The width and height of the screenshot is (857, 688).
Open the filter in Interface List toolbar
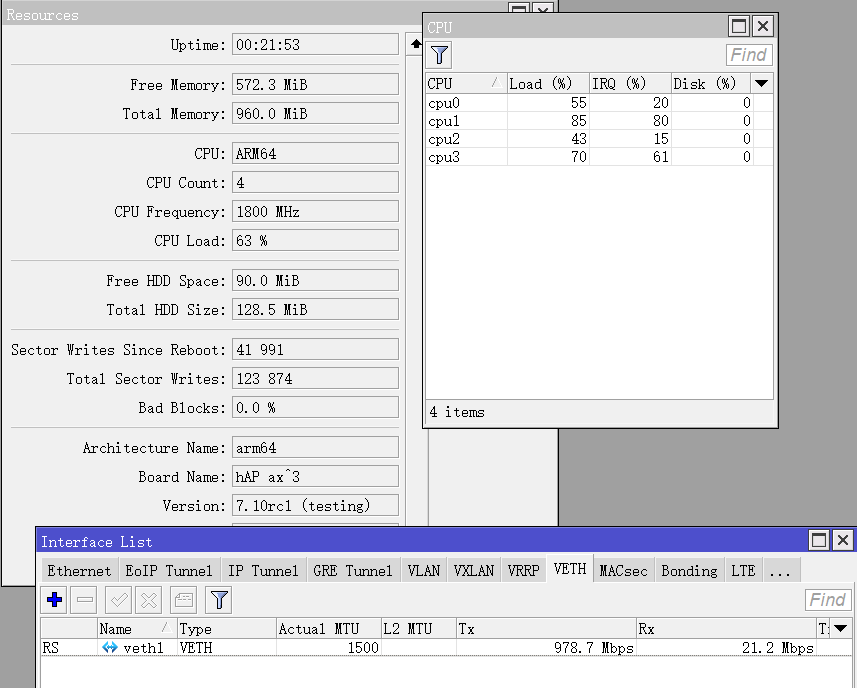(x=219, y=600)
